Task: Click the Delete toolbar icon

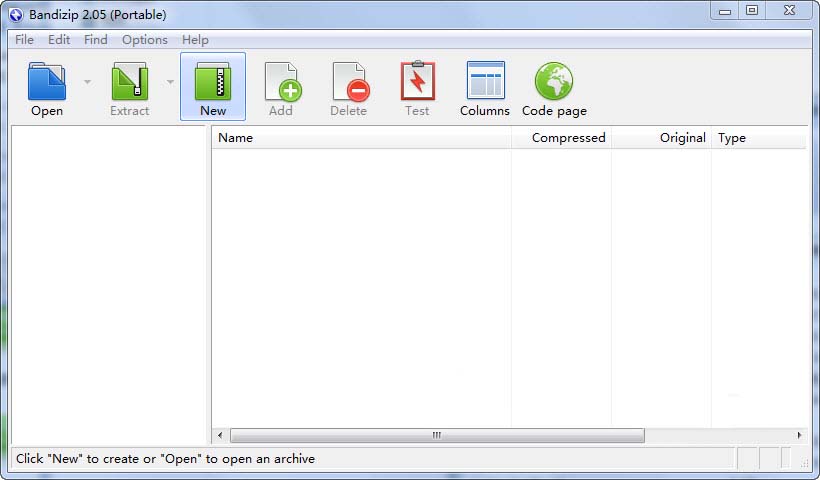Action: click(349, 82)
